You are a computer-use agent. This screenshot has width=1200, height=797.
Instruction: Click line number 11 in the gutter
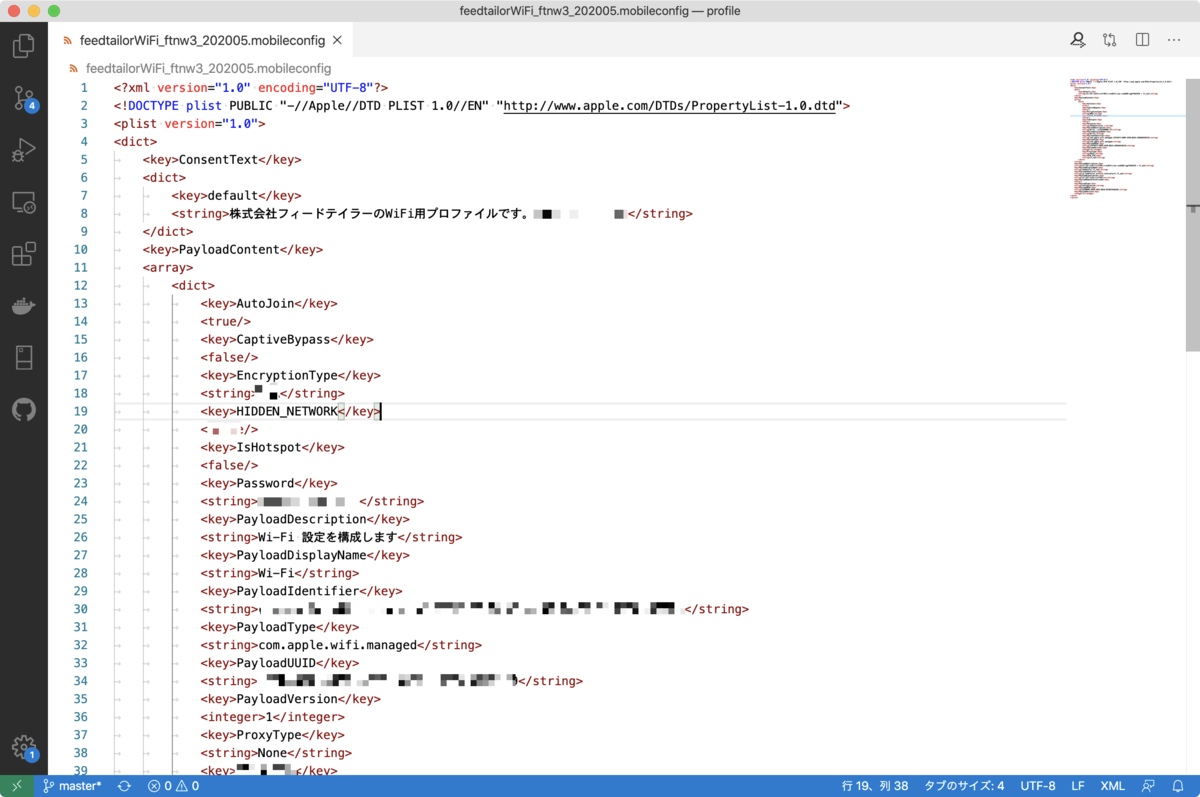coord(81,267)
